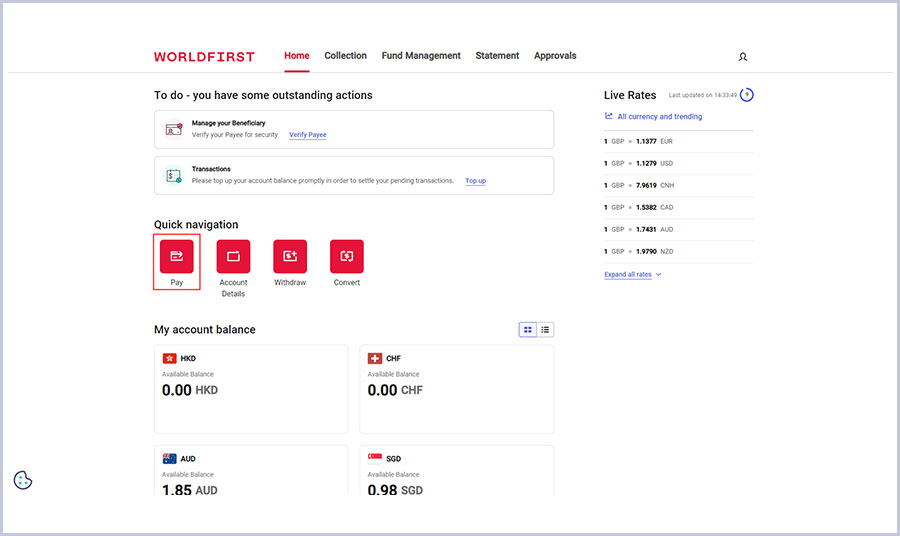Image resolution: width=900 pixels, height=536 pixels.
Task: Open cookie preferences icon
Action: (24, 480)
